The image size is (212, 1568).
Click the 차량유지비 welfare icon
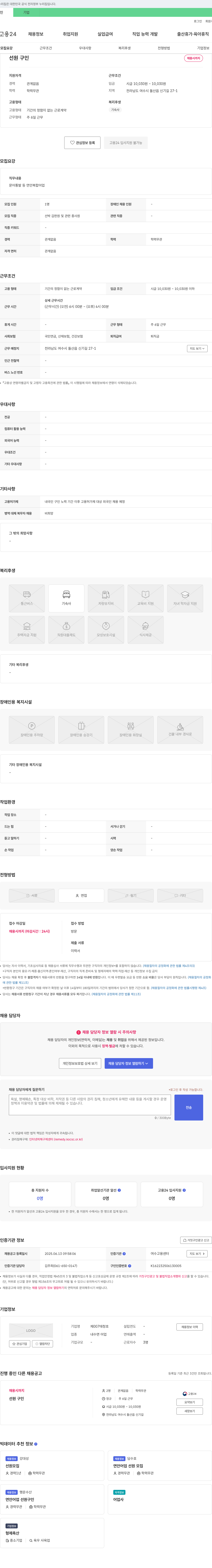click(x=106, y=598)
